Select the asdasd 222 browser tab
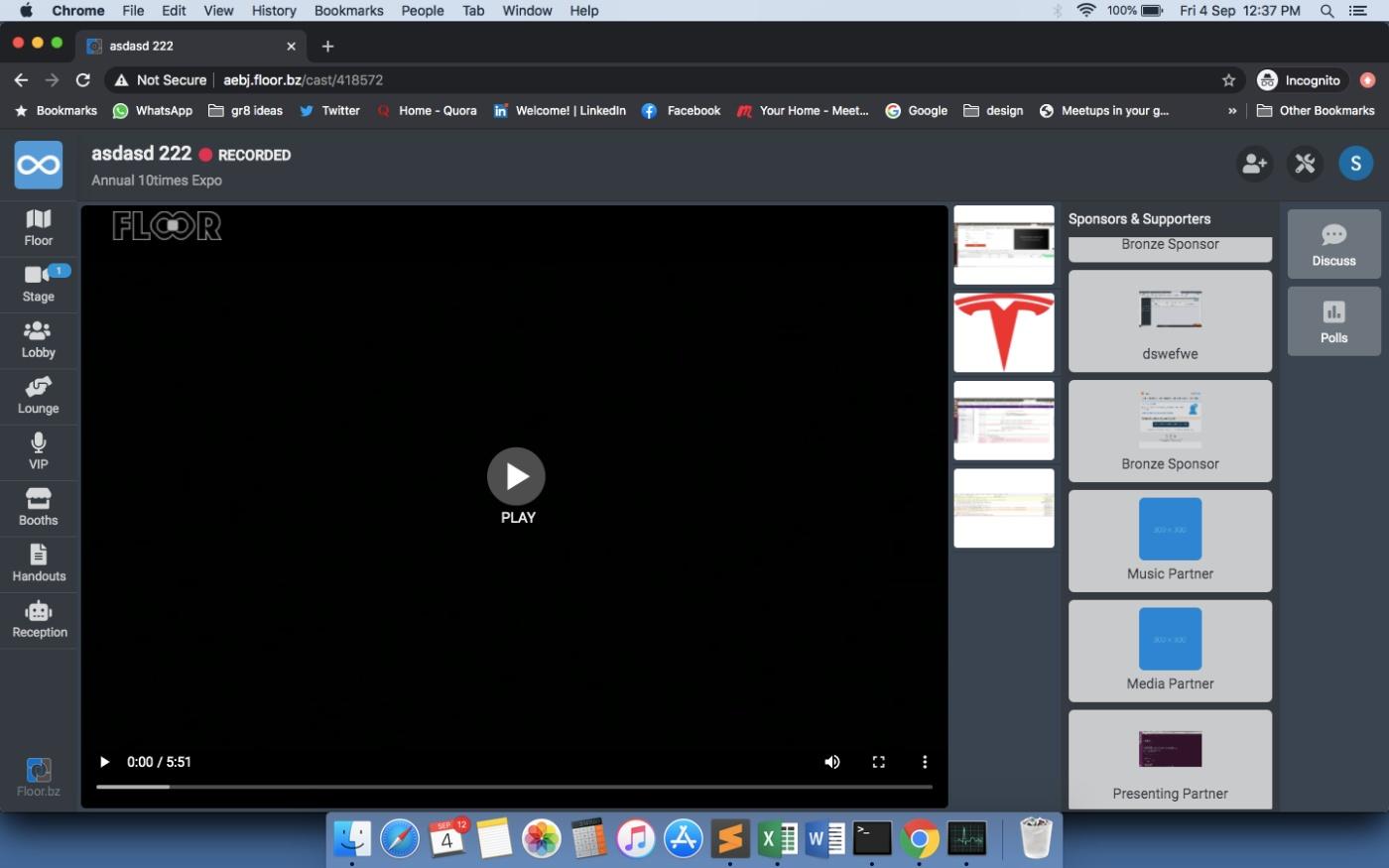Screen dimensions: 1389x868 tap(191, 46)
